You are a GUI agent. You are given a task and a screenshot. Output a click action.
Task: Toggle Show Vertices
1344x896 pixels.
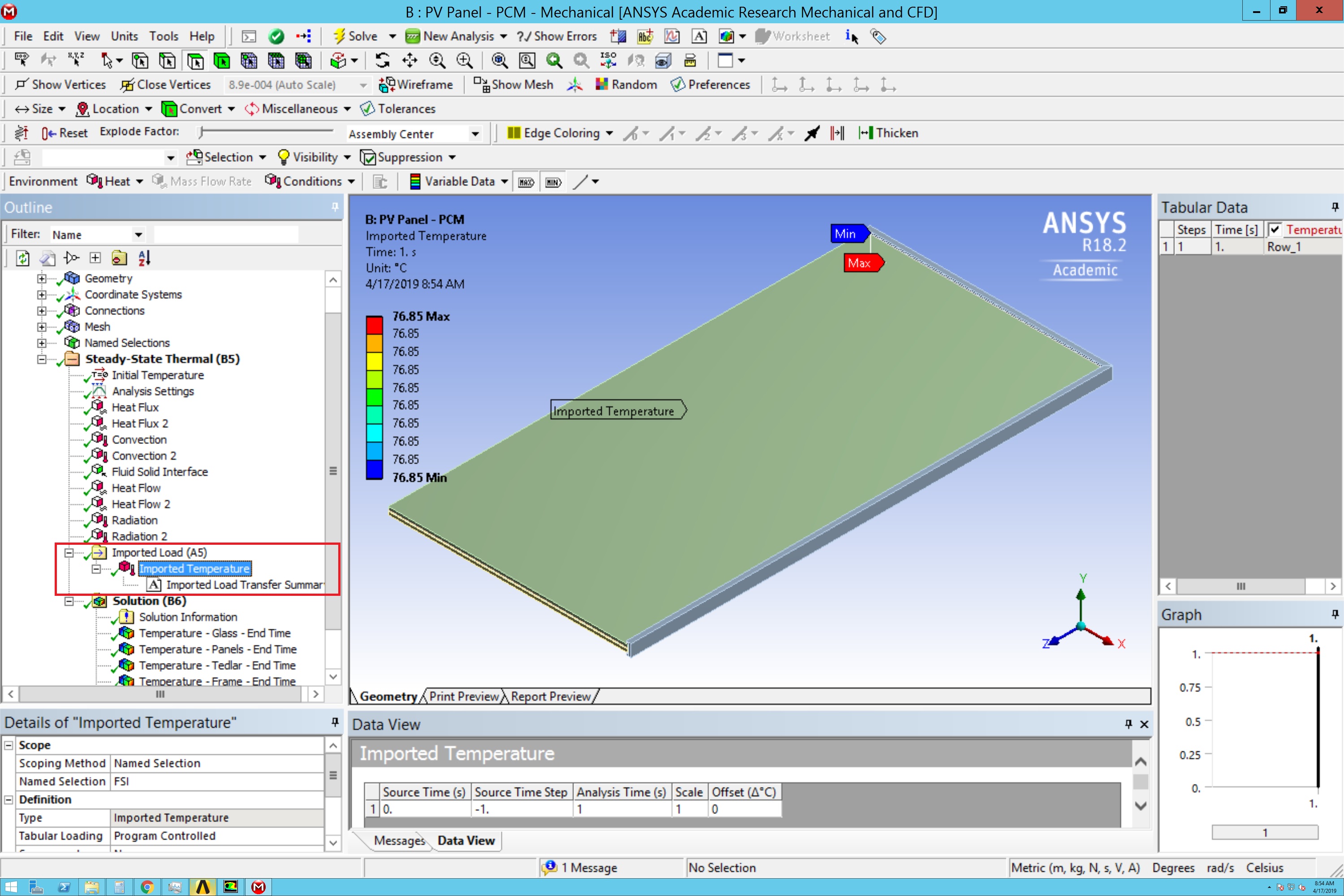[x=60, y=85]
